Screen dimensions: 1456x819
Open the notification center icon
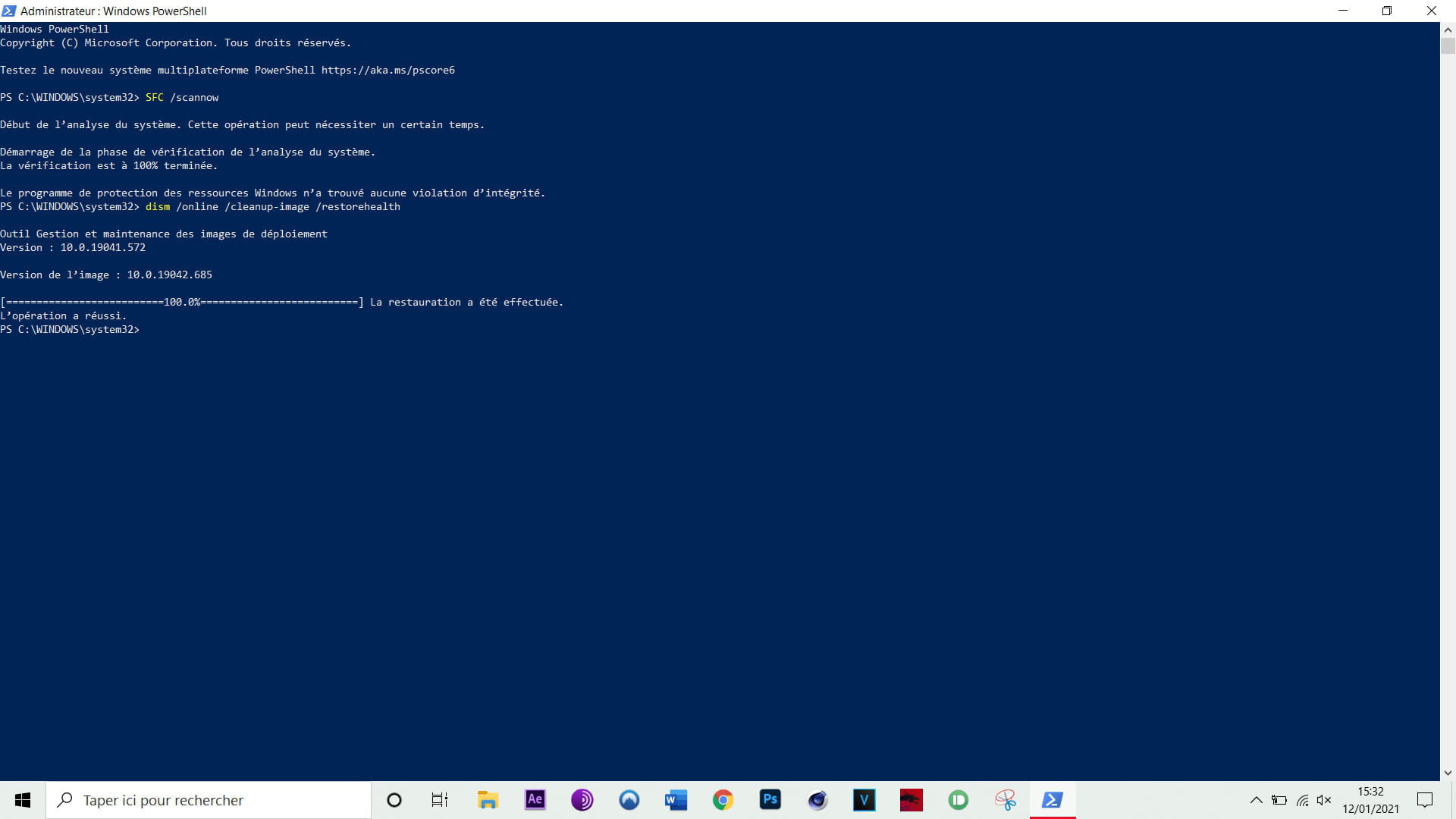coord(1425,800)
